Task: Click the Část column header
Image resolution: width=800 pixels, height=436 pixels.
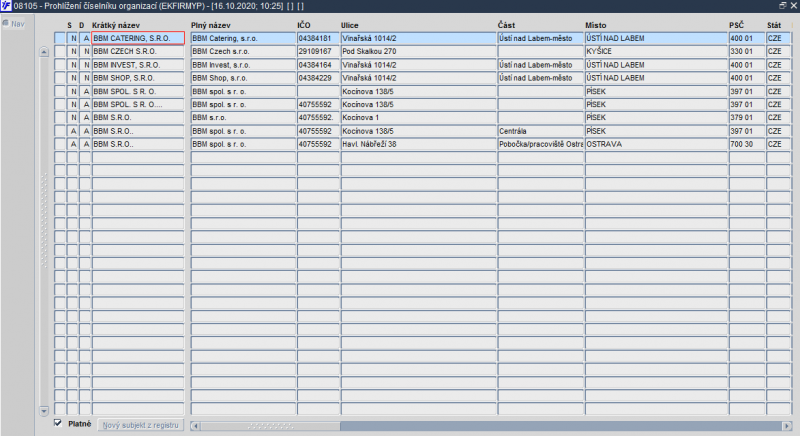Action: 506,25
